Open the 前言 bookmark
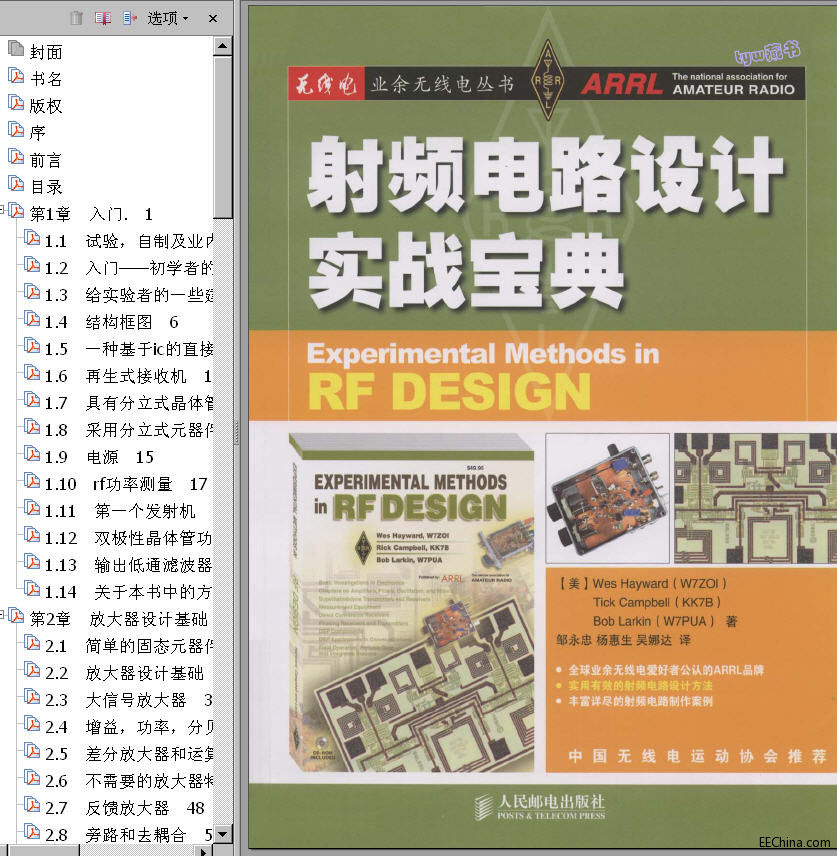The width and height of the screenshot is (837, 856). pos(46,160)
